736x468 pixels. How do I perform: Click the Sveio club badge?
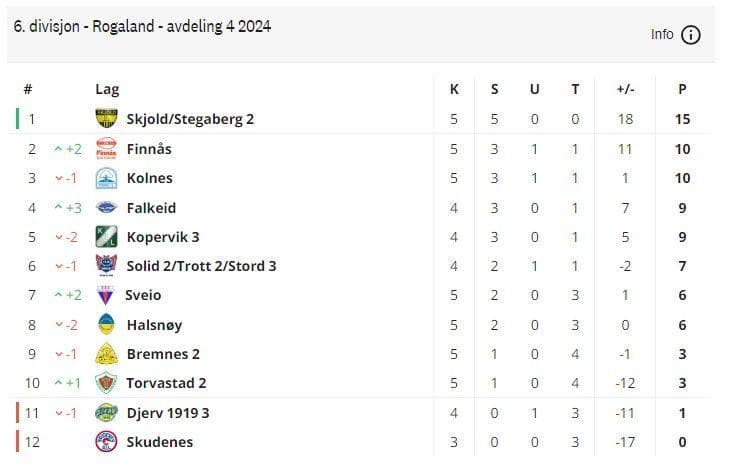pos(106,295)
